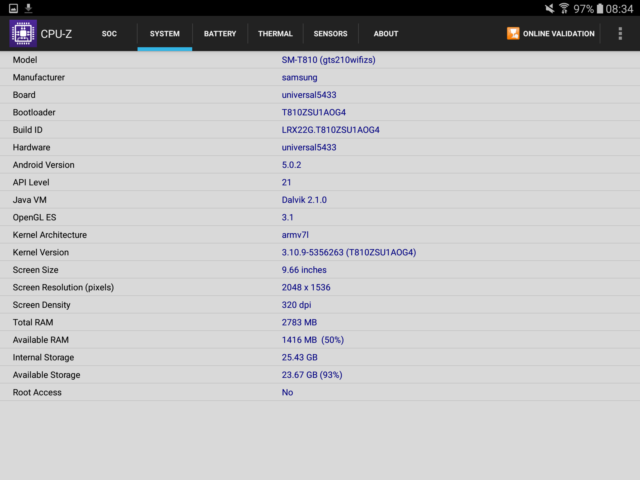Select the SYSTEM tab
Viewport: 640px width, 480px height.
click(164, 34)
